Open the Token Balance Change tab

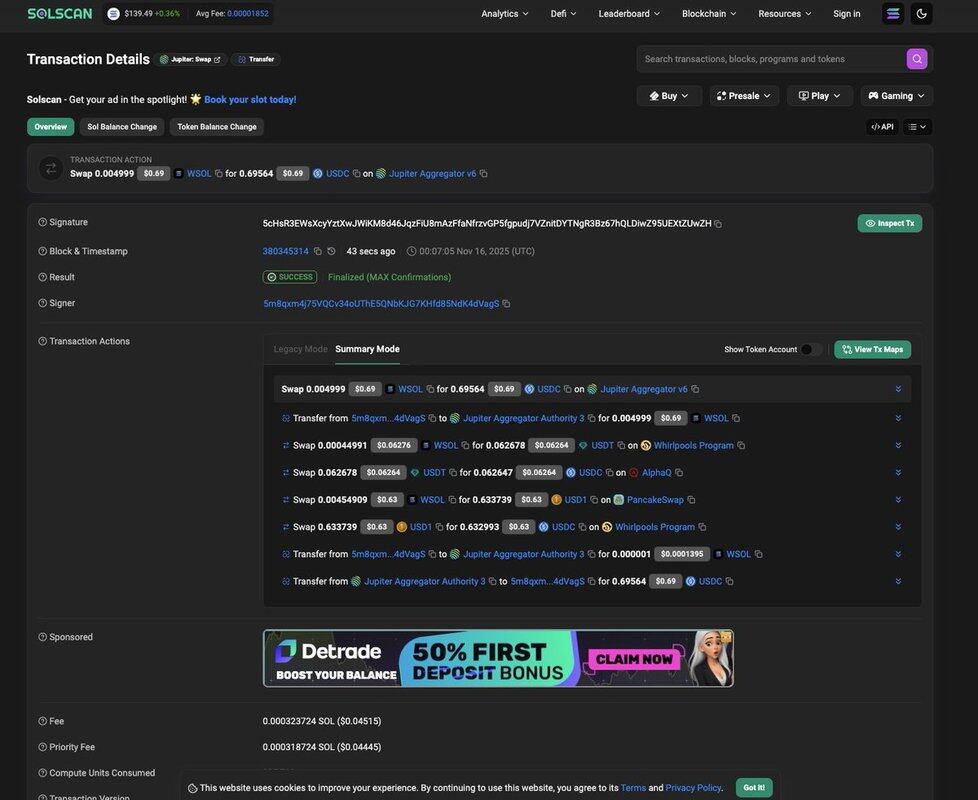coord(217,127)
